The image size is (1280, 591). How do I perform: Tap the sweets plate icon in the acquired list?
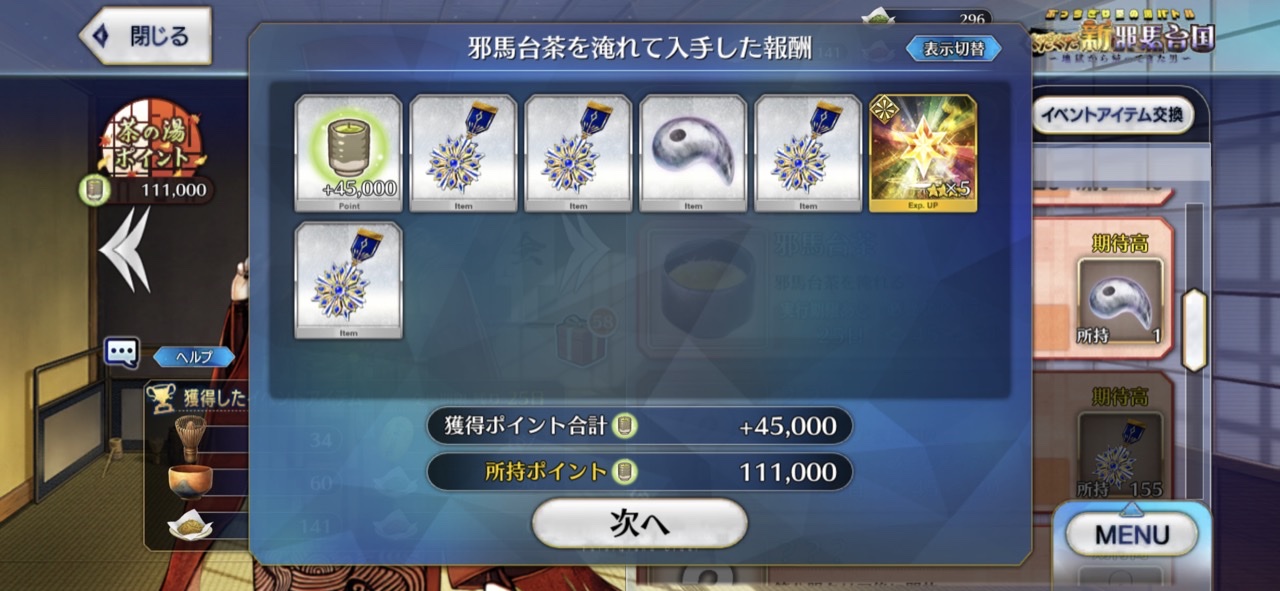tap(190, 525)
